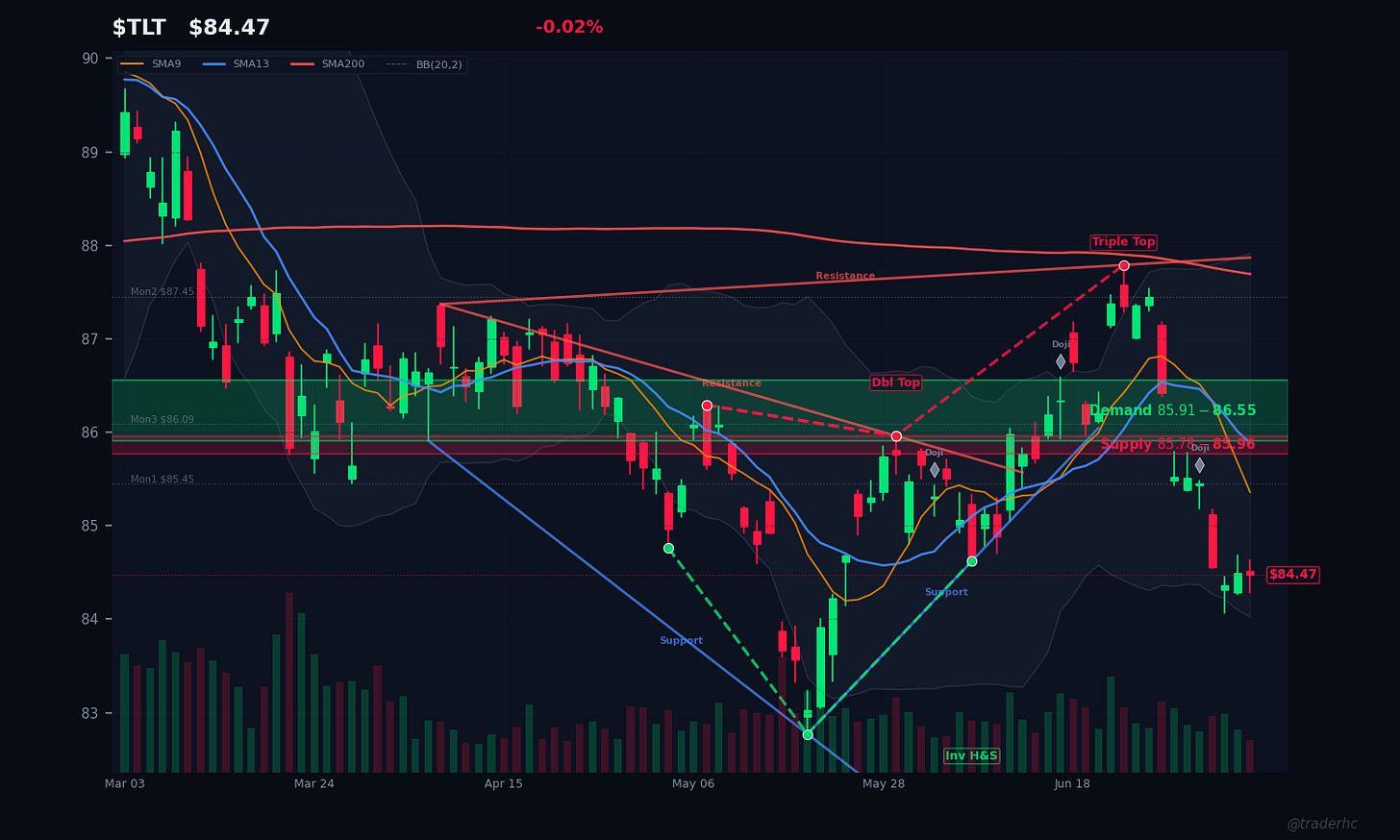Screen dimensions: 1400x840
Task: Click the May 28 date label
Action: 884,784
